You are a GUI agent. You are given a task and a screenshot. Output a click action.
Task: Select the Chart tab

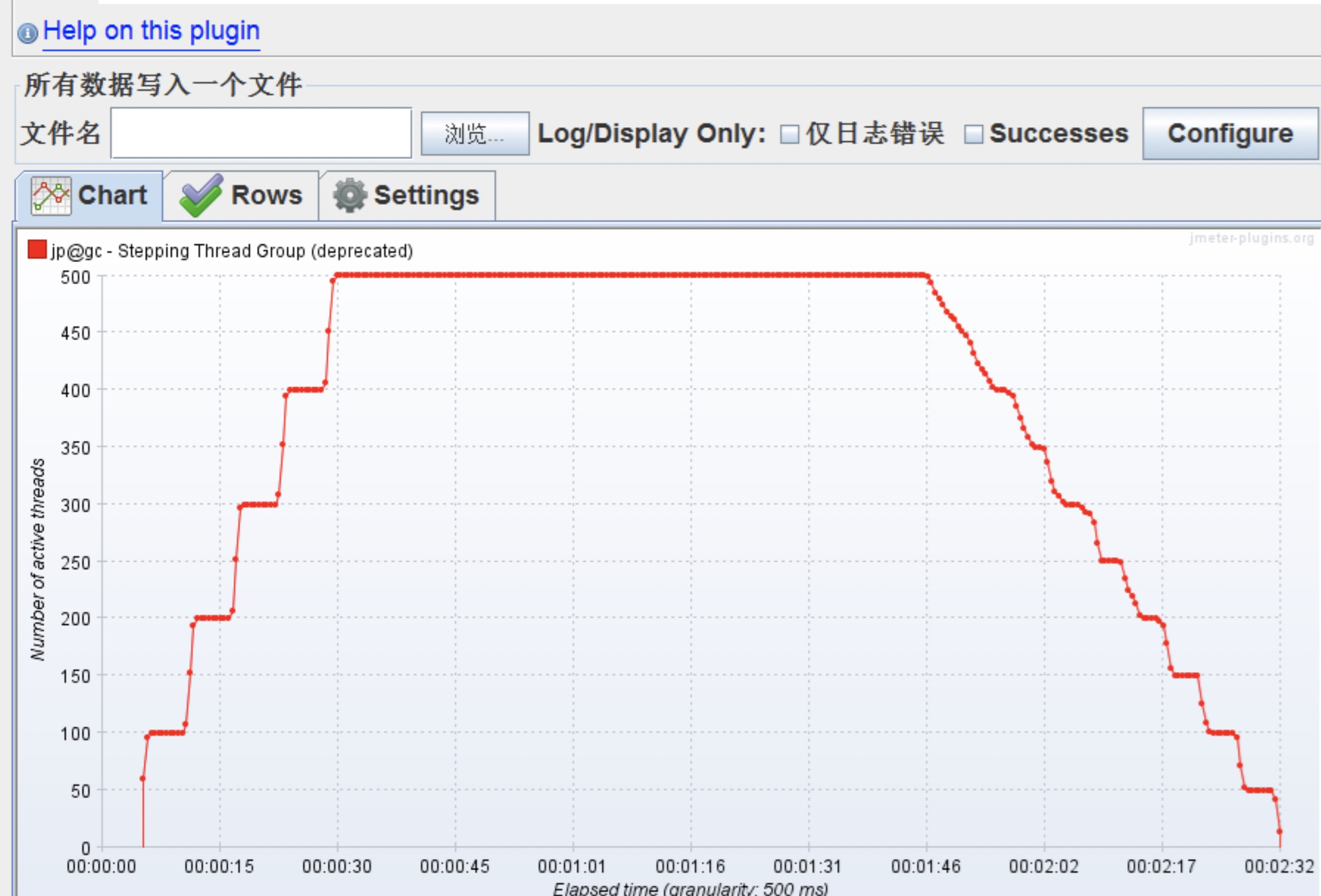pos(112,196)
